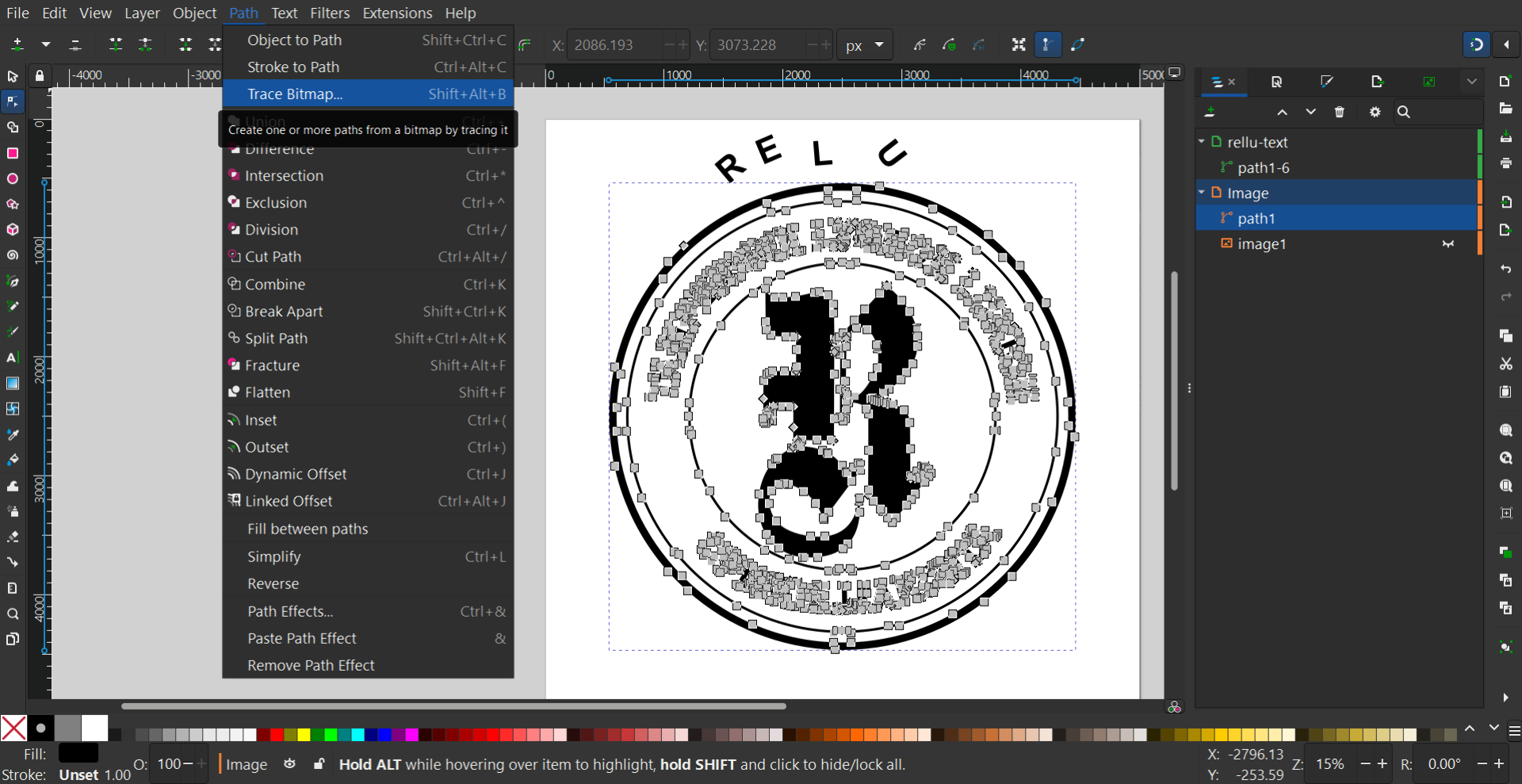
Task: Collapse the Image layer tree
Action: [x=1202, y=193]
